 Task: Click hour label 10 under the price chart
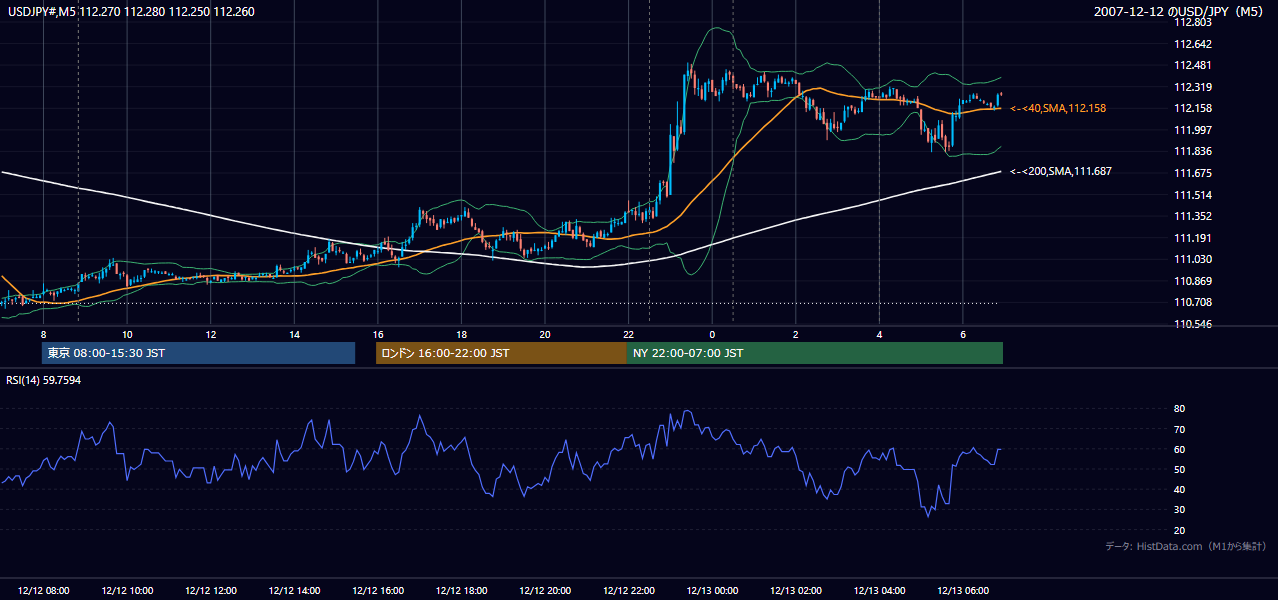pos(127,333)
